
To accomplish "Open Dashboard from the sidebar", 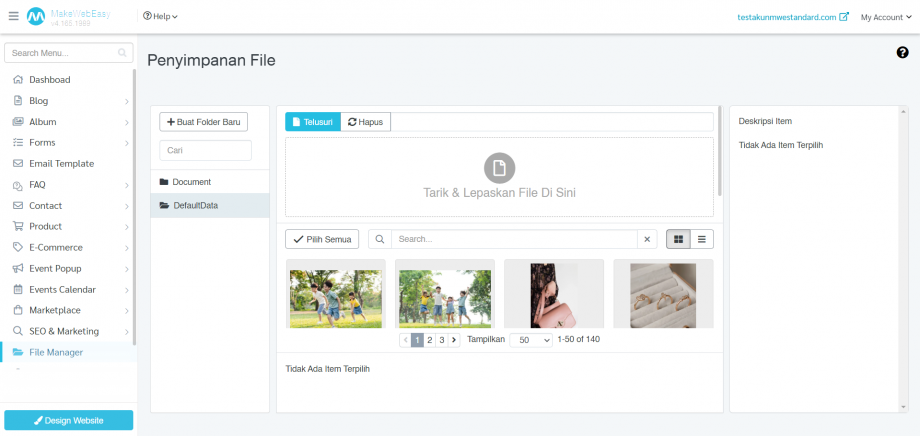I will (49, 79).
